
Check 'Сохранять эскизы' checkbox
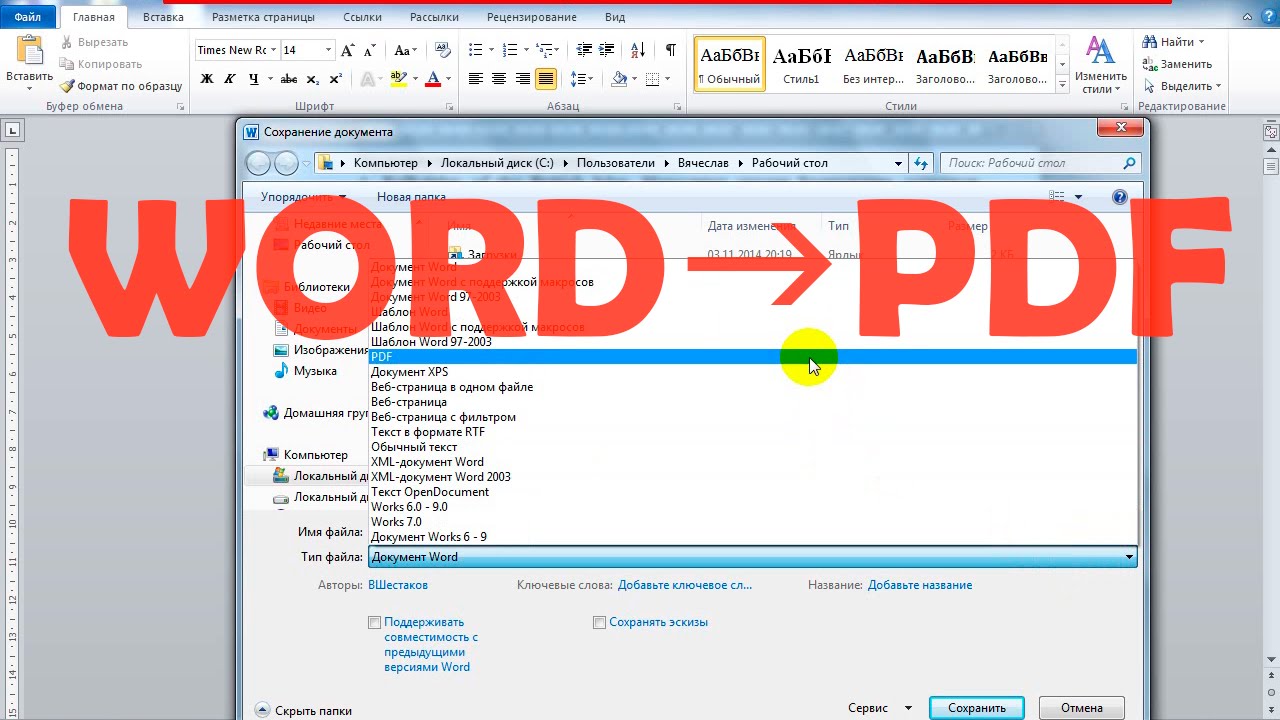tap(600, 622)
